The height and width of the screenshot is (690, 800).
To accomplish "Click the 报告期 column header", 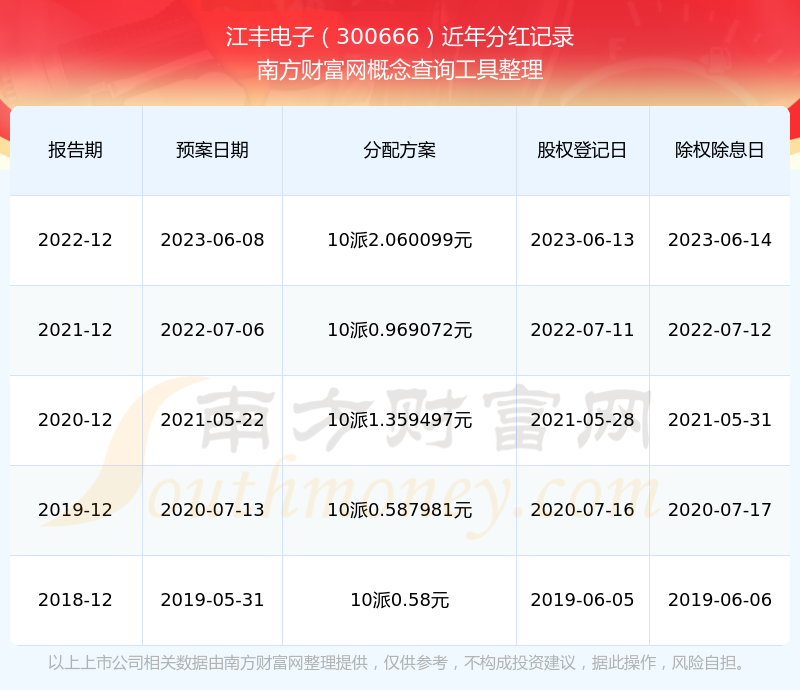I will (x=76, y=150).
